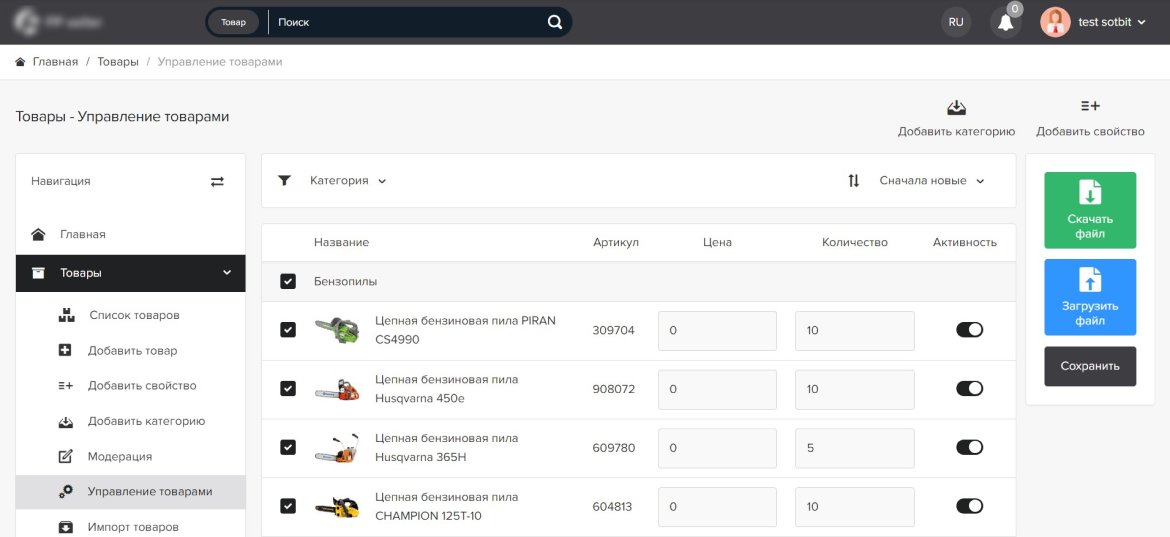Click the filter funnel icon
The height and width of the screenshot is (537, 1170).
click(x=284, y=180)
